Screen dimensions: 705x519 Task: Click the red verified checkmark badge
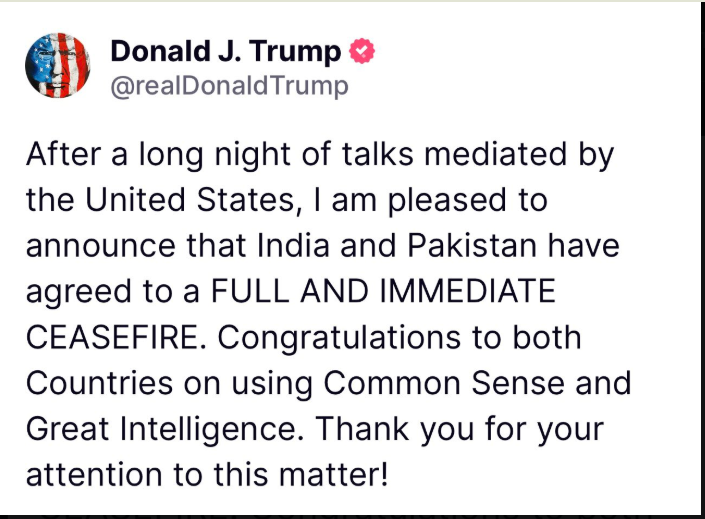362,51
